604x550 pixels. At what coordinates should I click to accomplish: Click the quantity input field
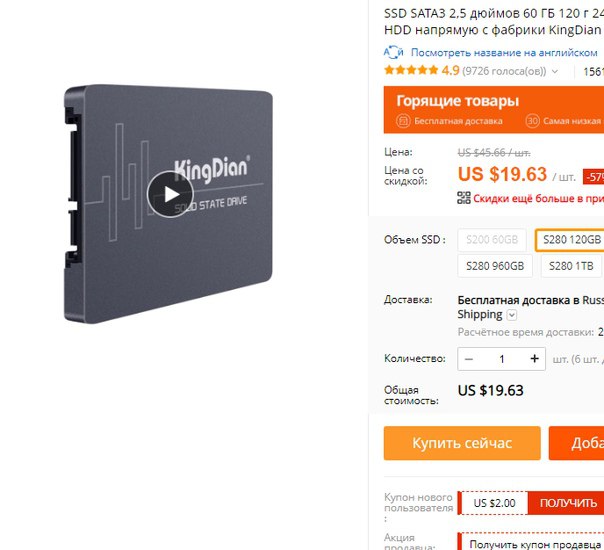[502, 359]
